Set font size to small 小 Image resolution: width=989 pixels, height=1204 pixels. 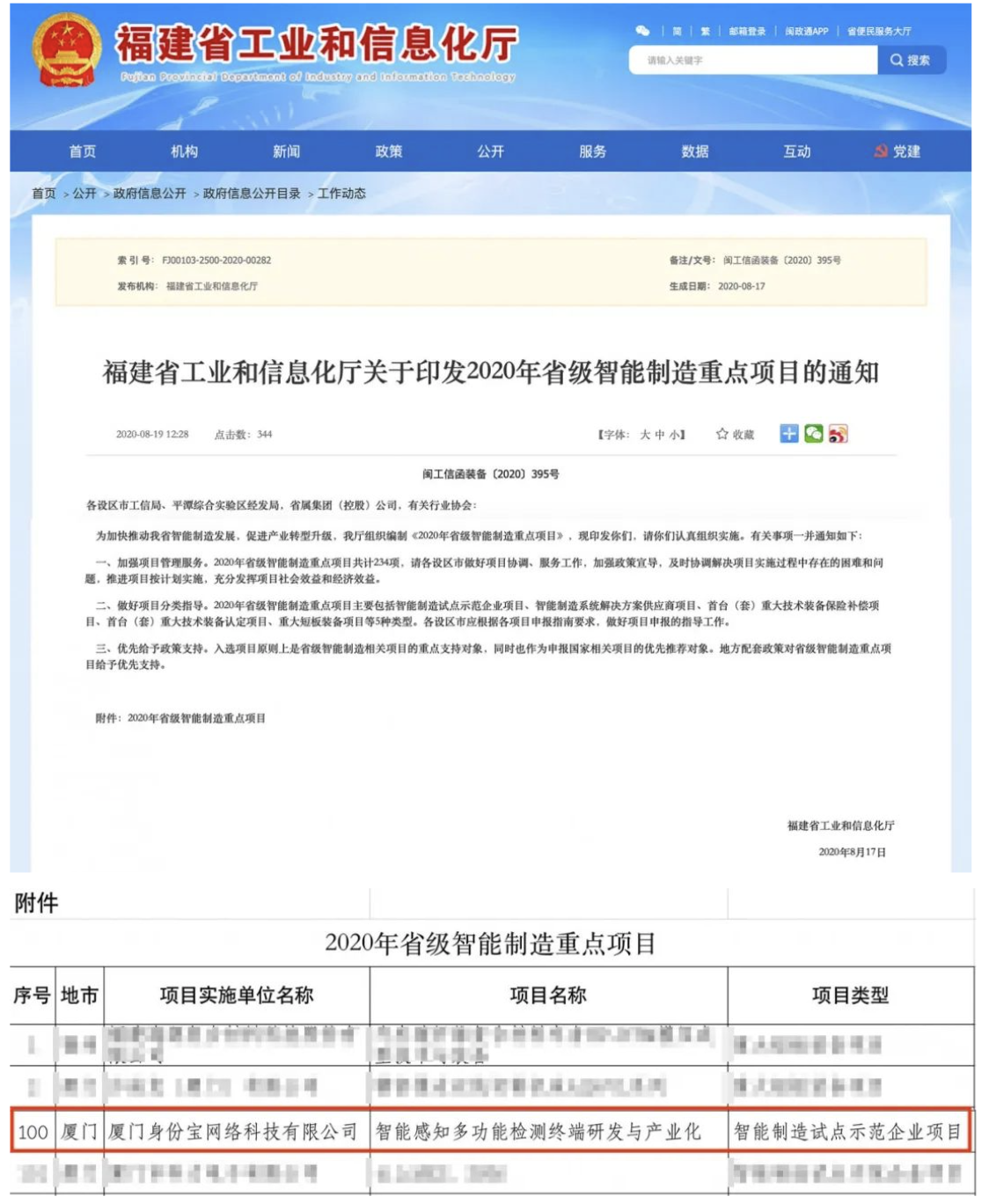674,435
